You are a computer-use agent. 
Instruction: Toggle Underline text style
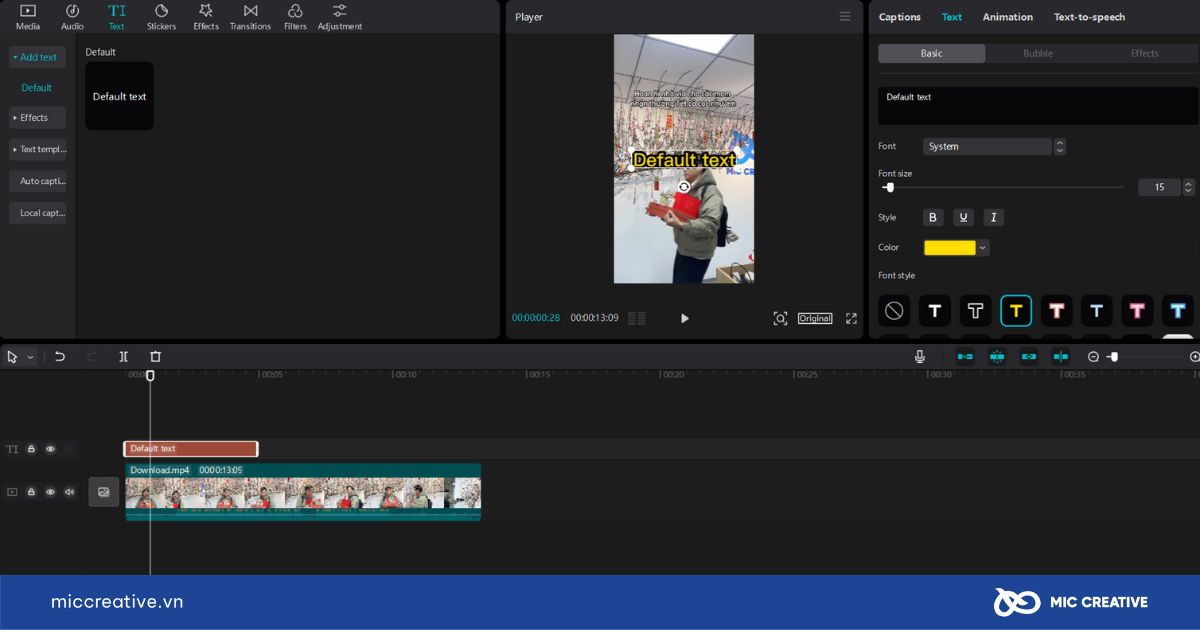(x=963, y=217)
